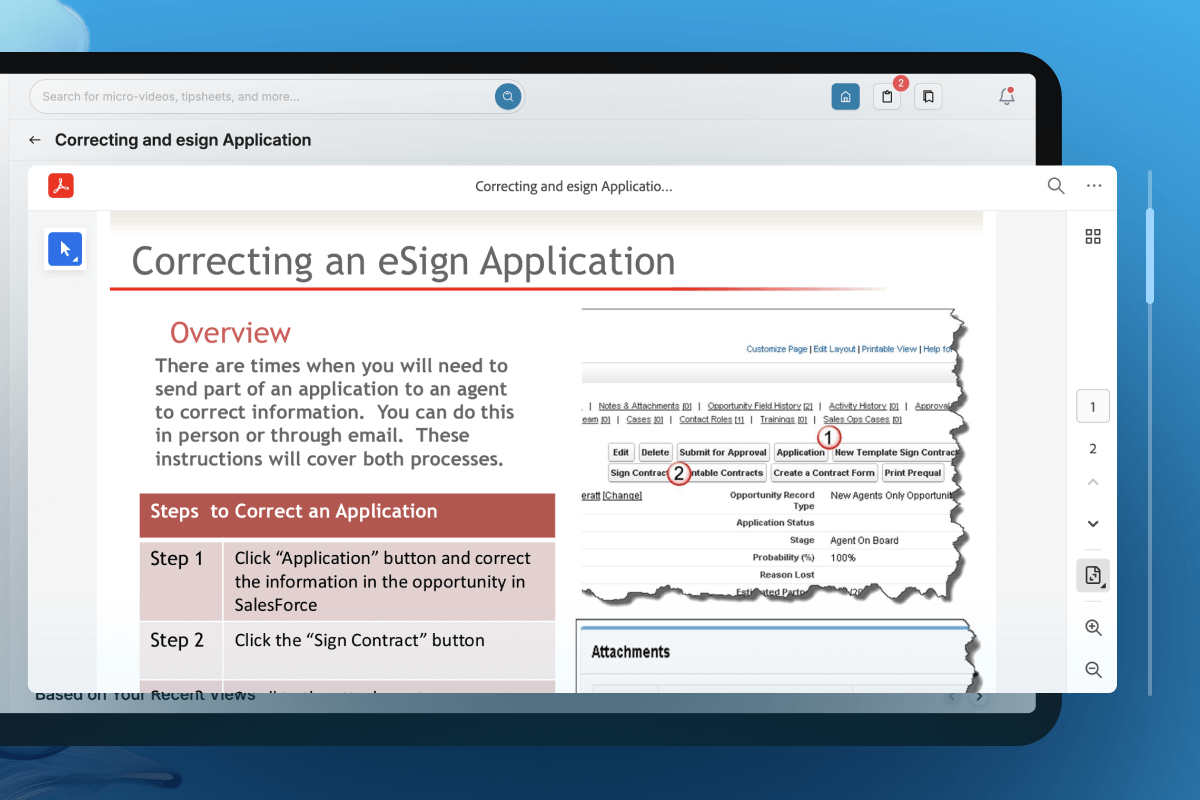1200x800 pixels.
Task: Open clipboard icon with 2 badge
Action: click(887, 96)
